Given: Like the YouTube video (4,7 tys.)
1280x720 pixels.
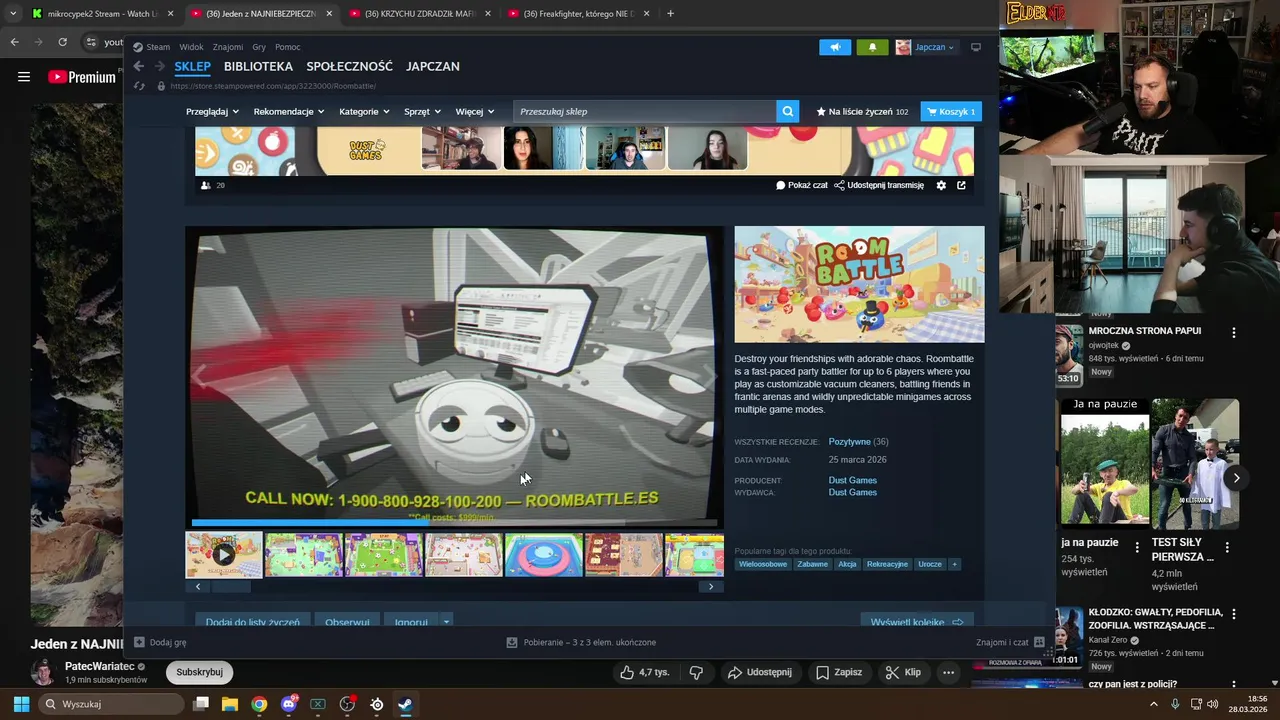Looking at the screenshot, I should pyautogui.click(x=644, y=672).
